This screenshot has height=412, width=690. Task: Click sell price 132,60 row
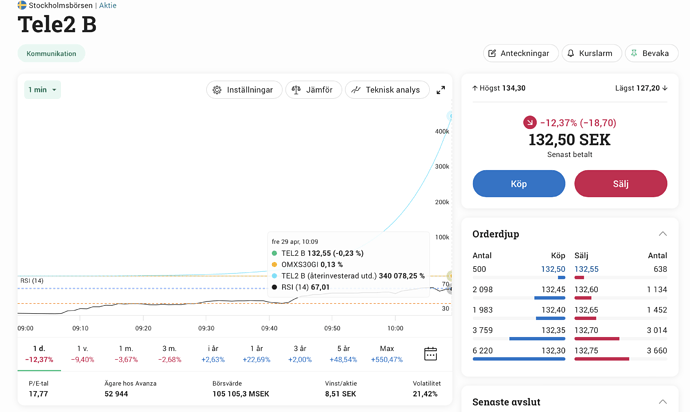click(x=587, y=289)
